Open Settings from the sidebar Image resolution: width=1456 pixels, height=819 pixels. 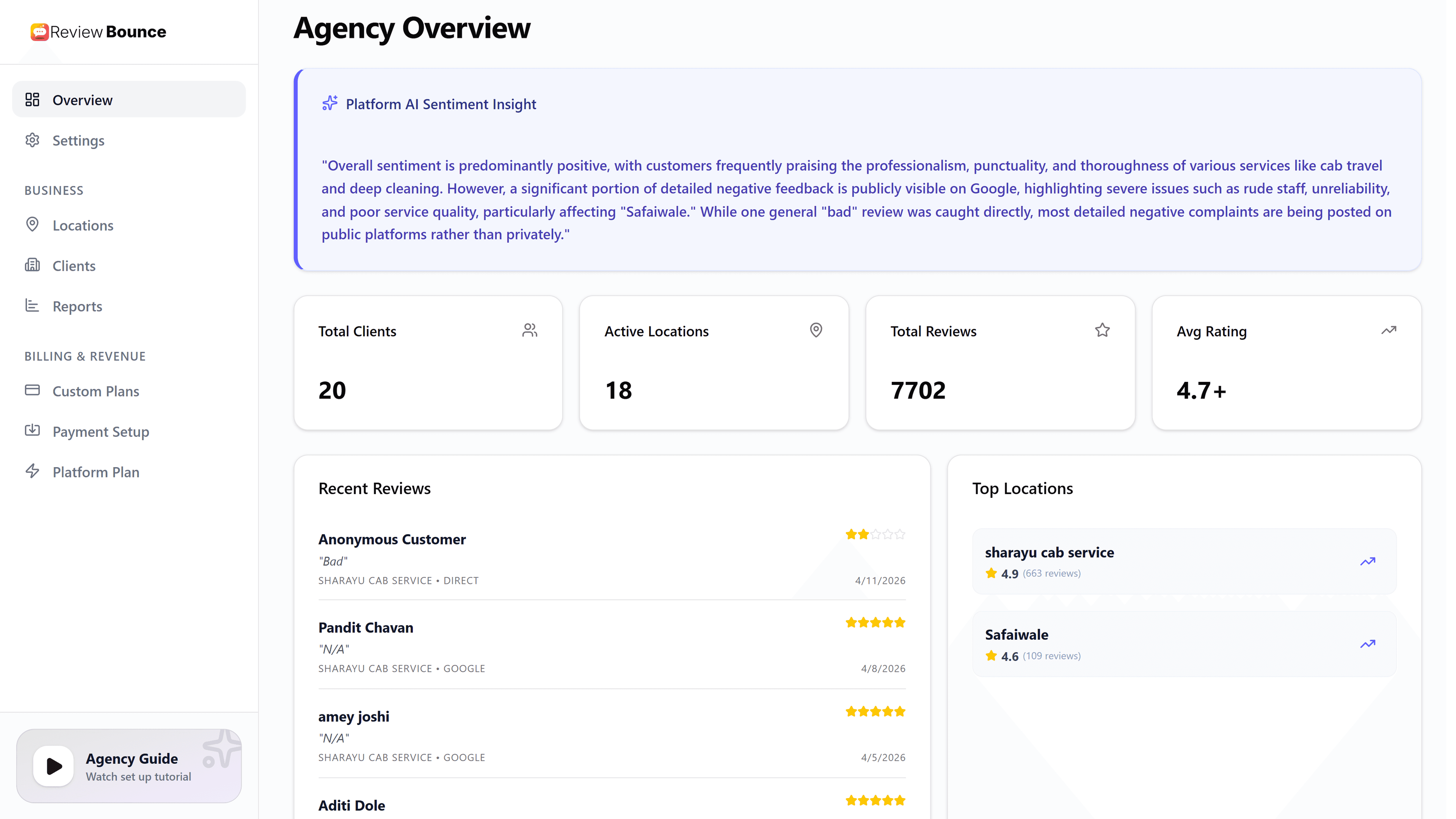click(x=129, y=140)
